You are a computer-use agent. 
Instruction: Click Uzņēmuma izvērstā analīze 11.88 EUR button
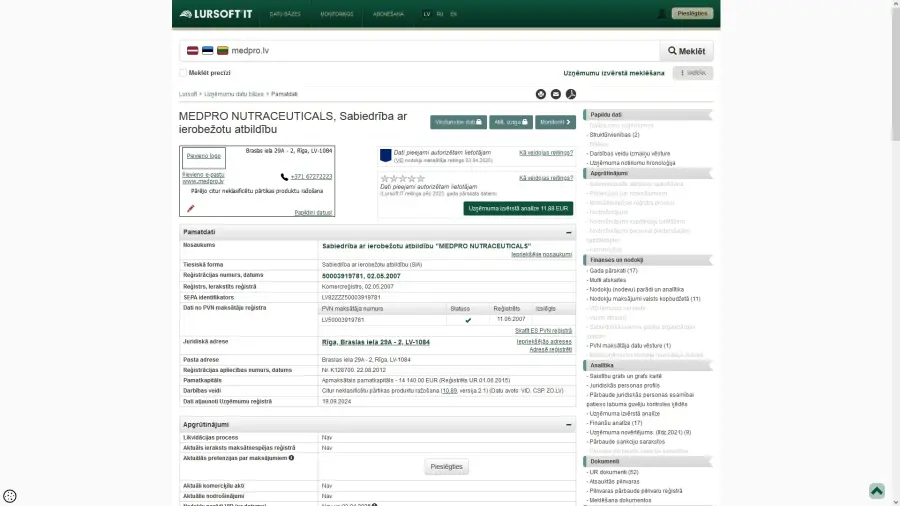tap(518, 208)
